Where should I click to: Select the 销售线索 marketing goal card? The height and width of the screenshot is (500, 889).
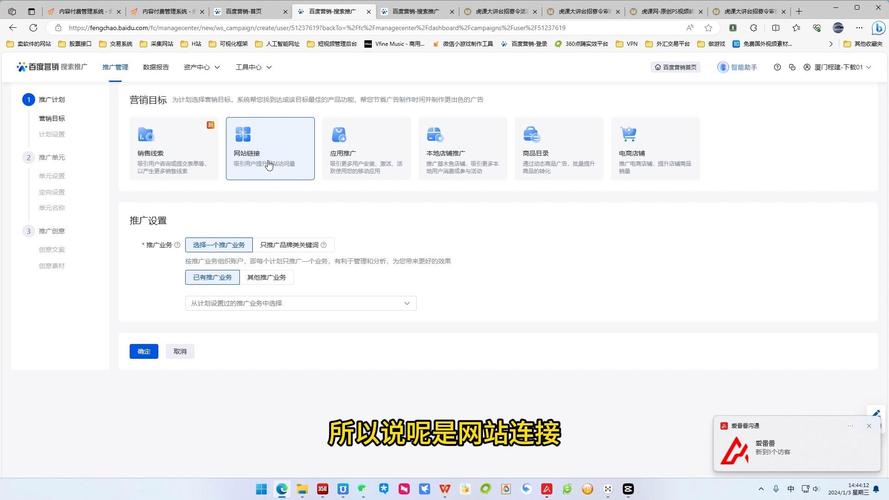tap(174, 149)
